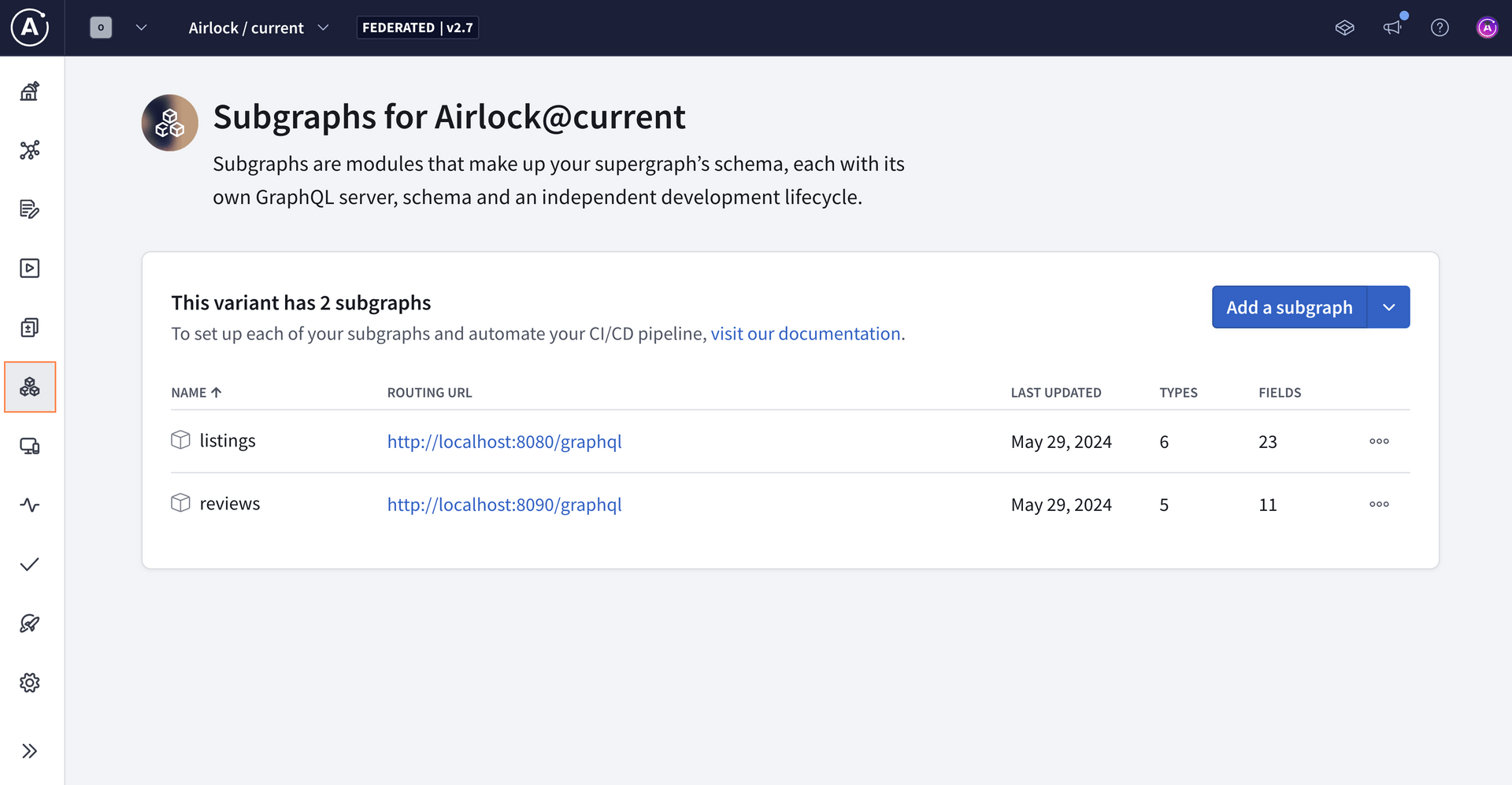Screen dimensions: 1512x785
Task: Open the graph count dropdown beside the logo
Action: coord(141,28)
